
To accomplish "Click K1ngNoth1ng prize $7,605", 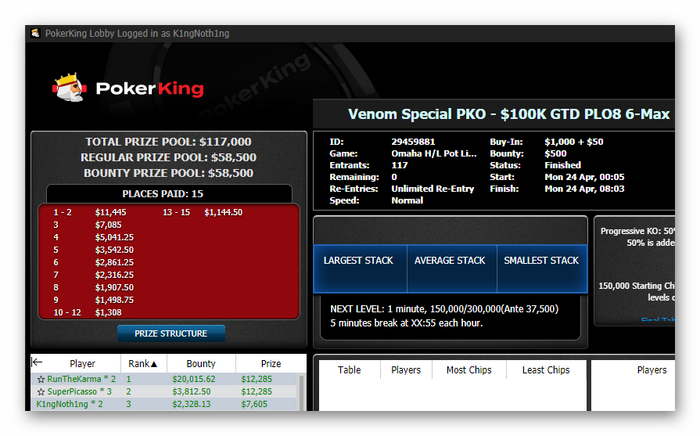I will pos(254,404).
